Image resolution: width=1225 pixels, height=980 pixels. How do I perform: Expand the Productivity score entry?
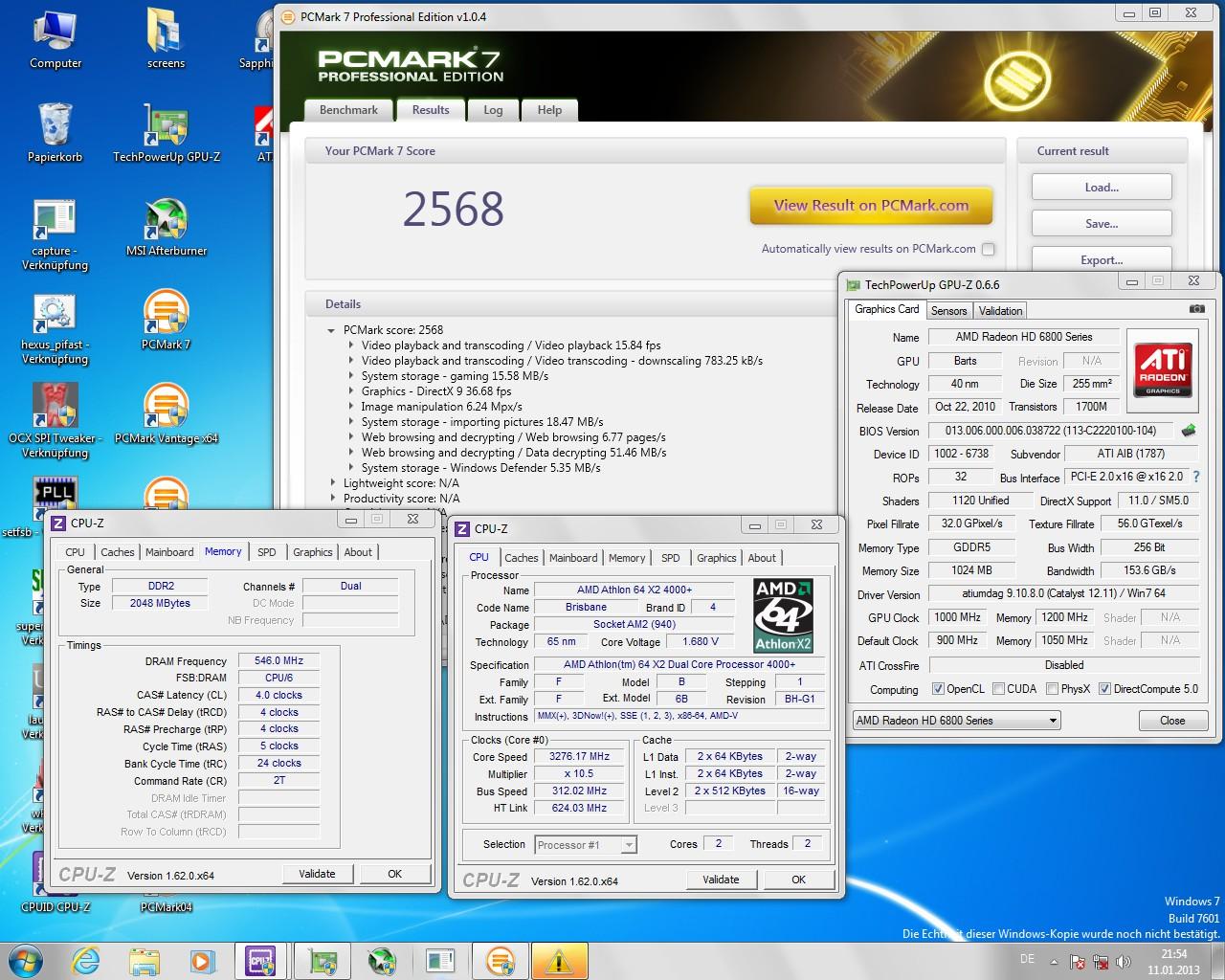[333, 499]
